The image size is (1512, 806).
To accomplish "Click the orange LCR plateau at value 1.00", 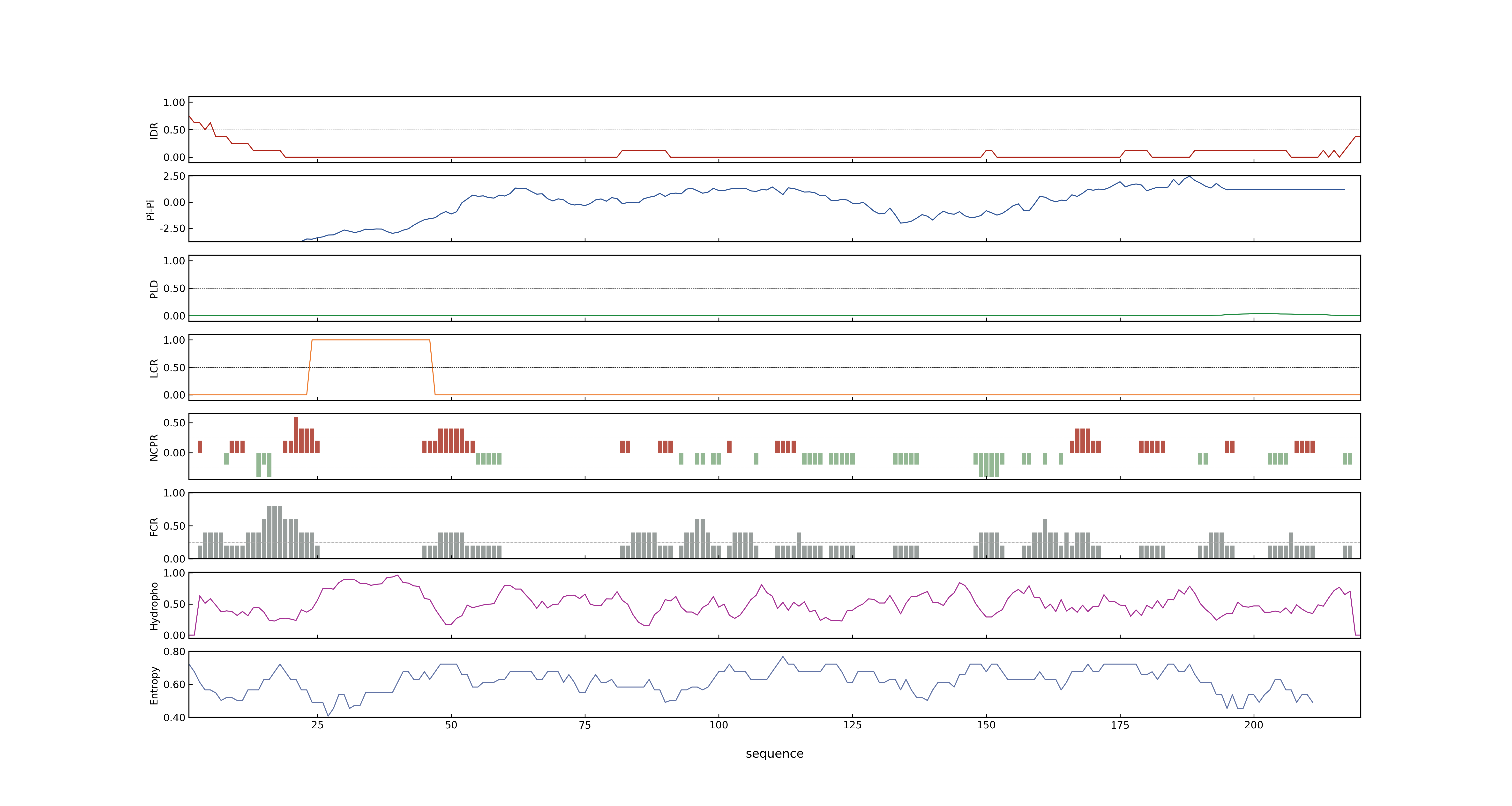I will [x=371, y=340].
